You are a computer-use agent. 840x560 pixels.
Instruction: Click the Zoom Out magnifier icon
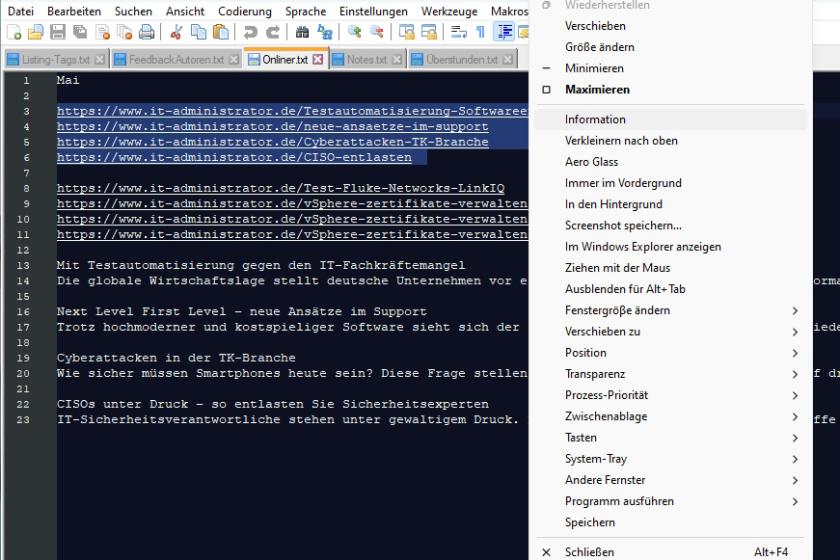pyautogui.click(x=377, y=32)
